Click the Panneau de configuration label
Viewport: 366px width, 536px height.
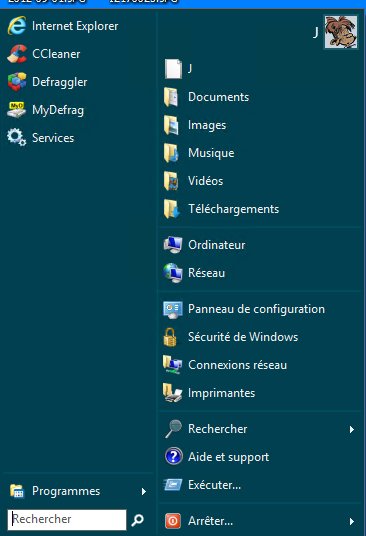pyautogui.click(x=256, y=309)
